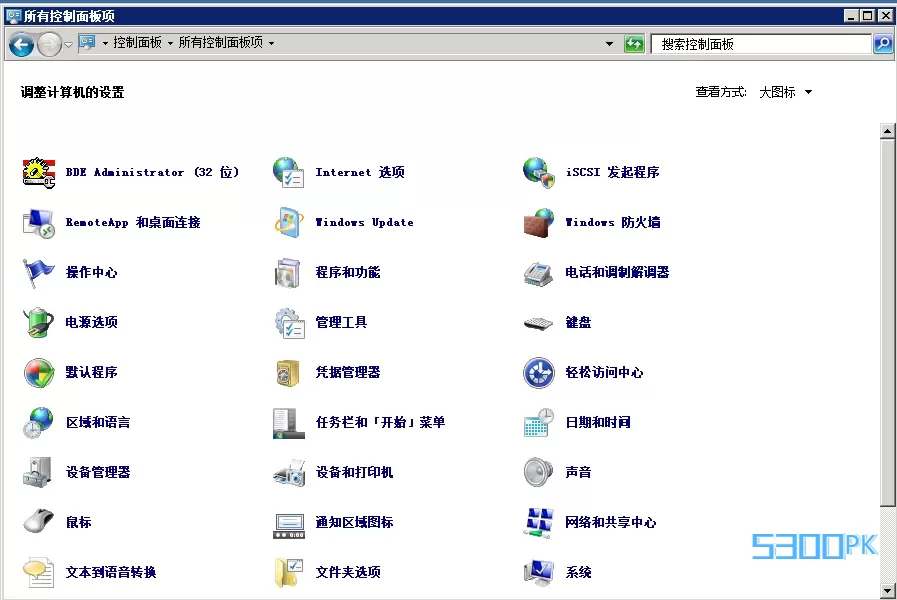Click the 网络和共享中心 label
The image size is (897, 600).
click(610, 522)
